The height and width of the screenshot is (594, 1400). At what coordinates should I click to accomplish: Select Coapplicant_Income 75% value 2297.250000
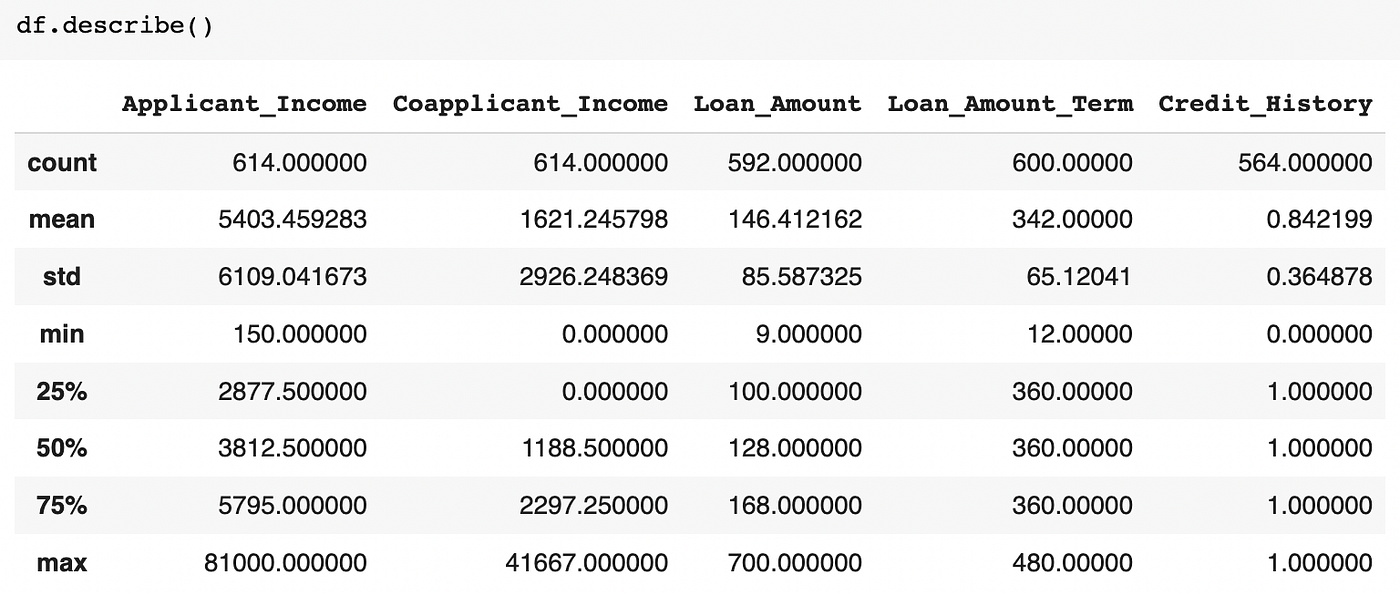pos(594,506)
